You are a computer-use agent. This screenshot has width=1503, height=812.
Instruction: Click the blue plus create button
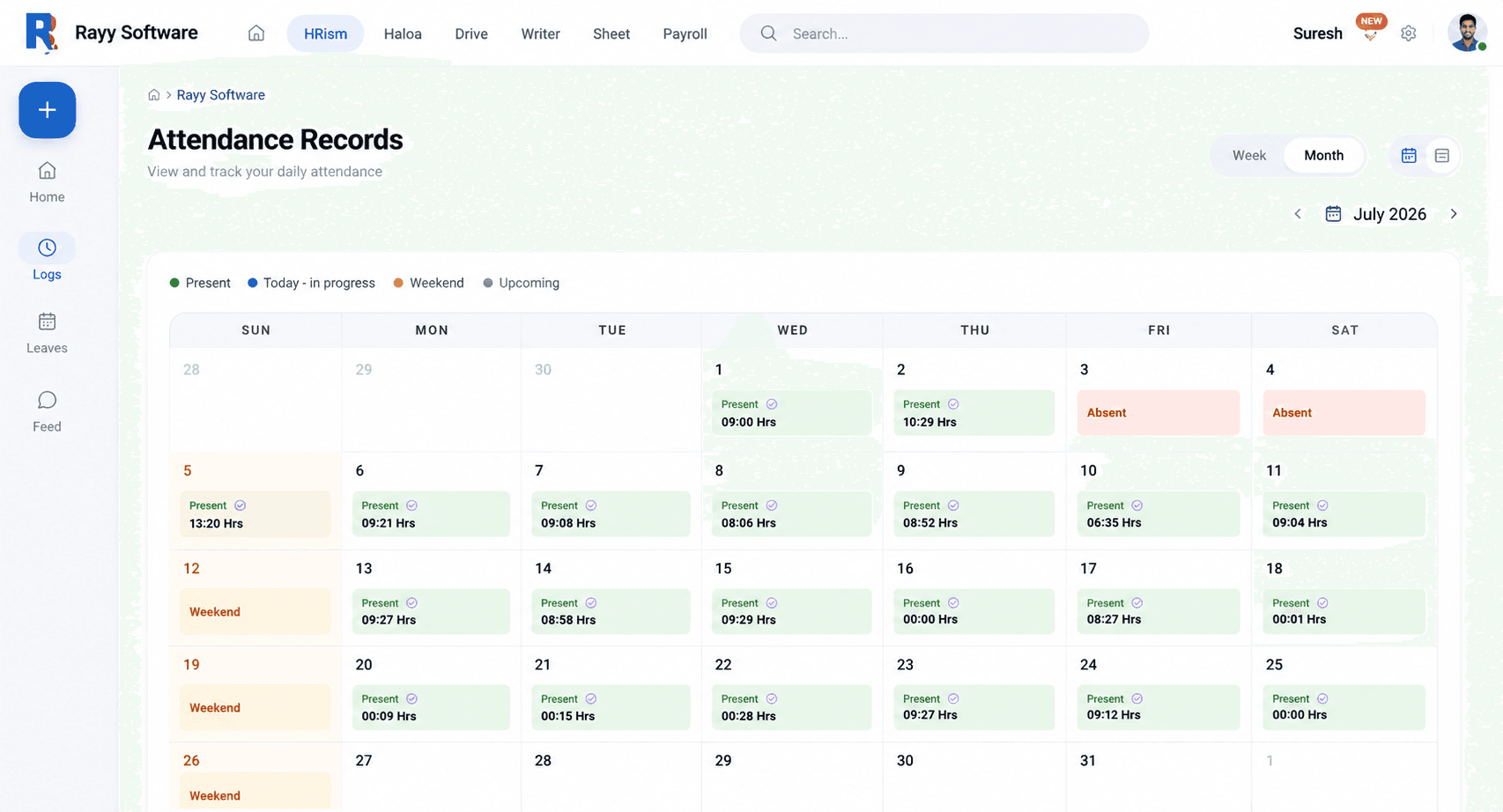48,110
